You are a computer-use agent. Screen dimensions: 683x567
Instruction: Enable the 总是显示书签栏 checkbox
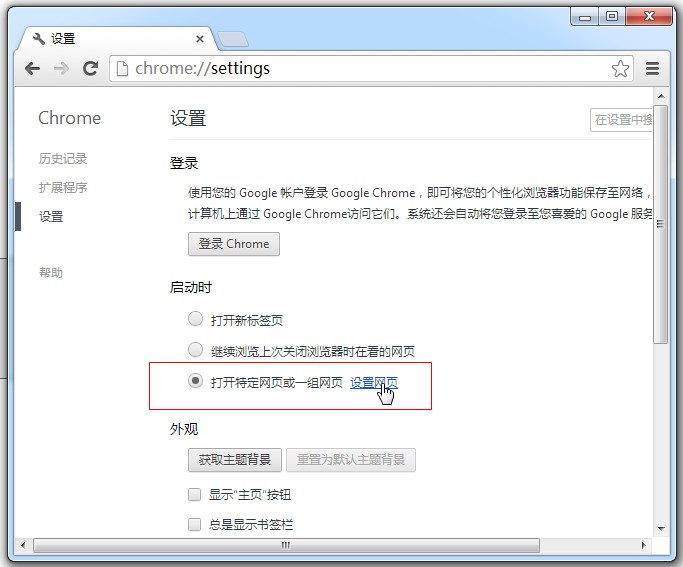pyautogui.click(x=194, y=524)
